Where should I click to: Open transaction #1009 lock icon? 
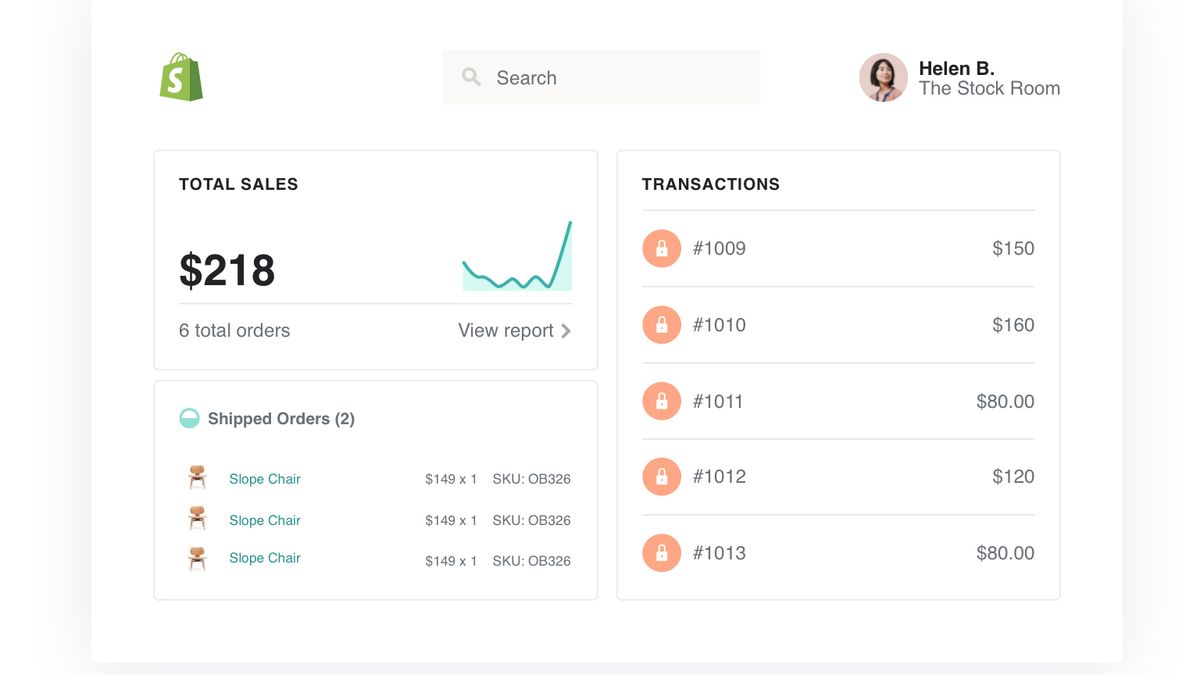tap(661, 248)
